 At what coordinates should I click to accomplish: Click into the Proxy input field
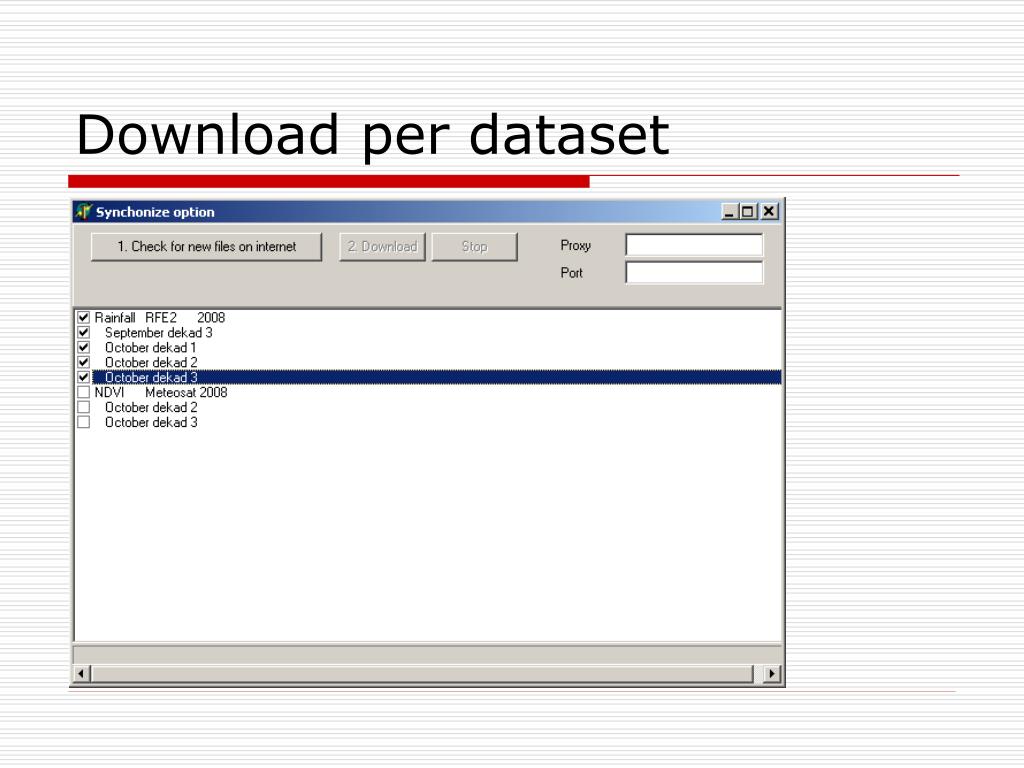(694, 245)
